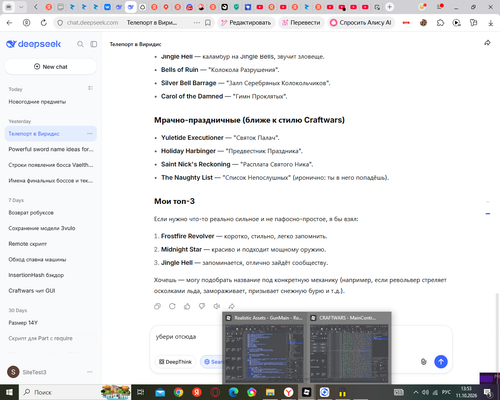Click the multi-select icon beside Today
Image resolution: width=500 pixels, height=400 pixels.
[x=90, y=88]
